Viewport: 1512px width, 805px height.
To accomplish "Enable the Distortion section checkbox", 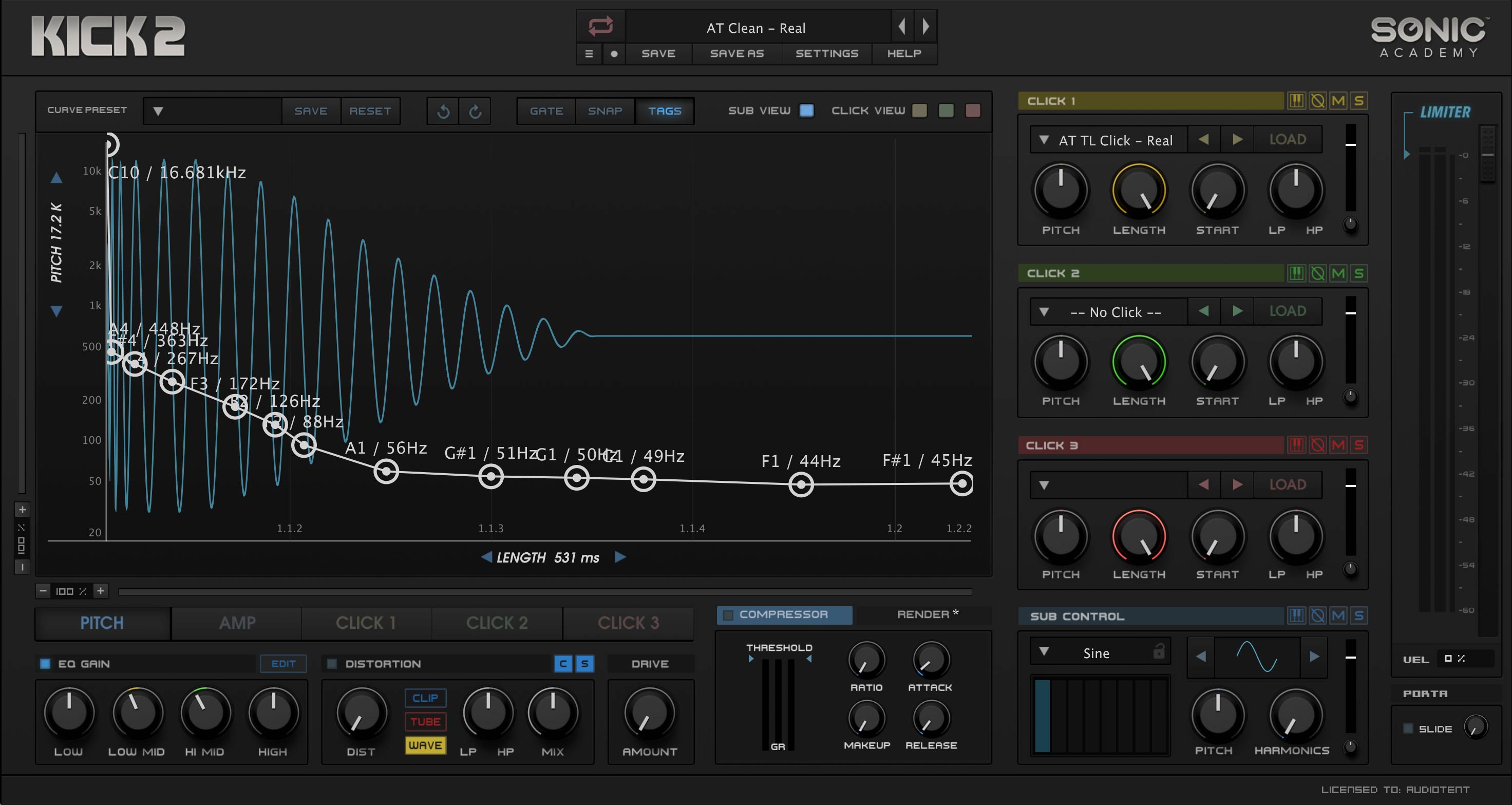I will (x=332, y=664).
